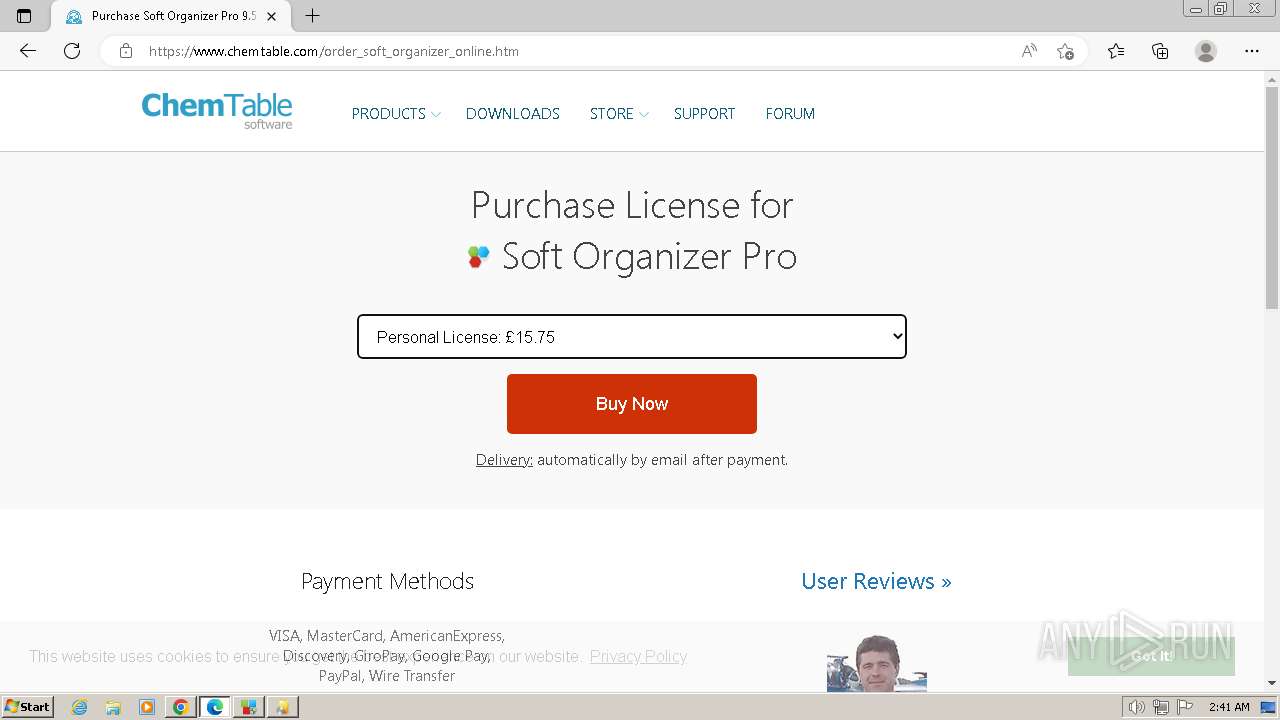The width and height of the screenshot is (1280, 720).
Task: Open the Favorites list
Action: (x=1116, y=51)
